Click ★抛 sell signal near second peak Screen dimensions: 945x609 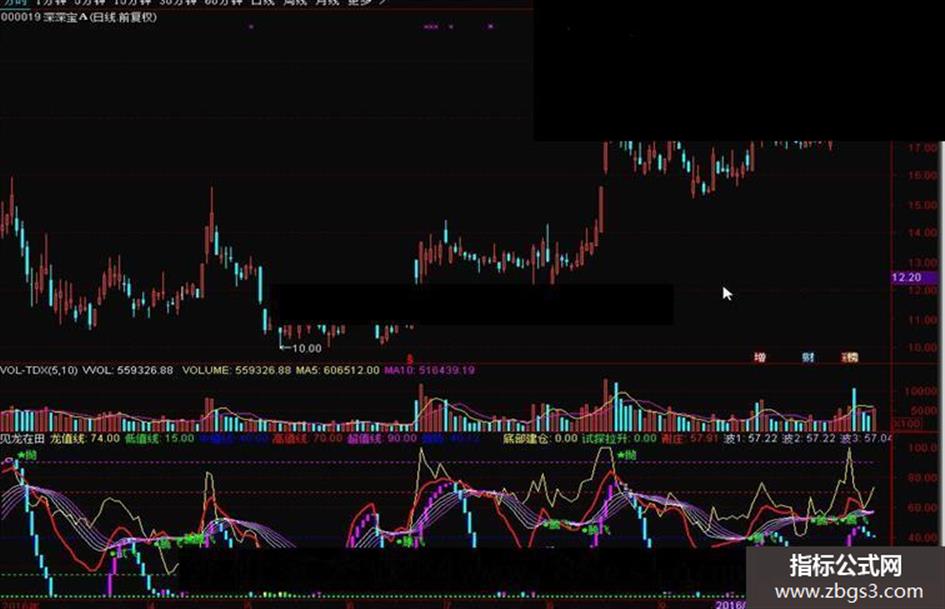[627, 455]
